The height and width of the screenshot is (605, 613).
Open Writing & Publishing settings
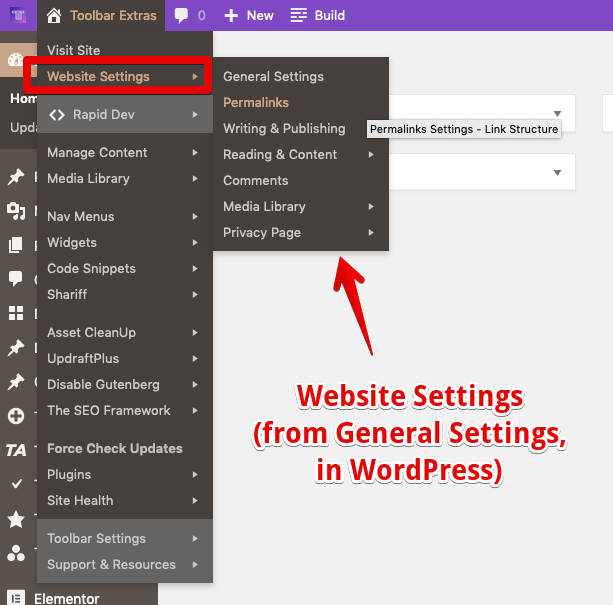tap(284, 129)
